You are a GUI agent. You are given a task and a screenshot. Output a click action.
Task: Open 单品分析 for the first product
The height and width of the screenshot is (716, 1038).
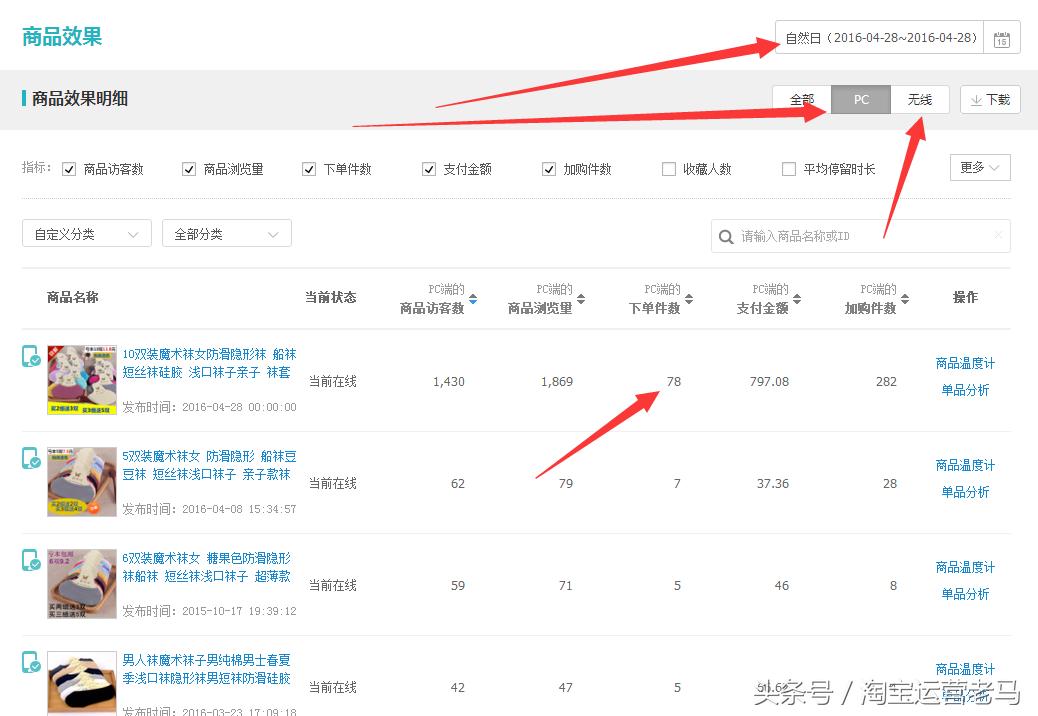964,390
